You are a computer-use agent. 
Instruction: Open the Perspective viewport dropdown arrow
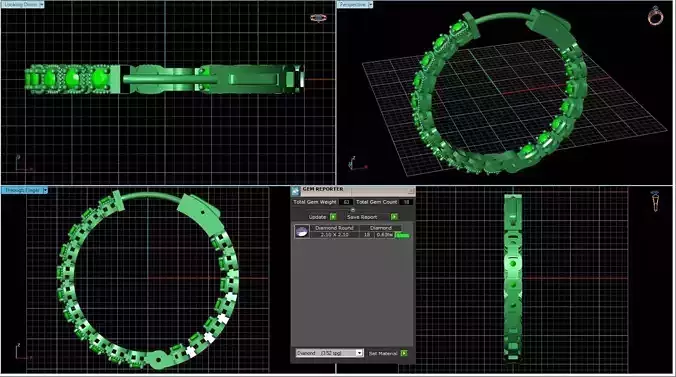click(370, 4)
